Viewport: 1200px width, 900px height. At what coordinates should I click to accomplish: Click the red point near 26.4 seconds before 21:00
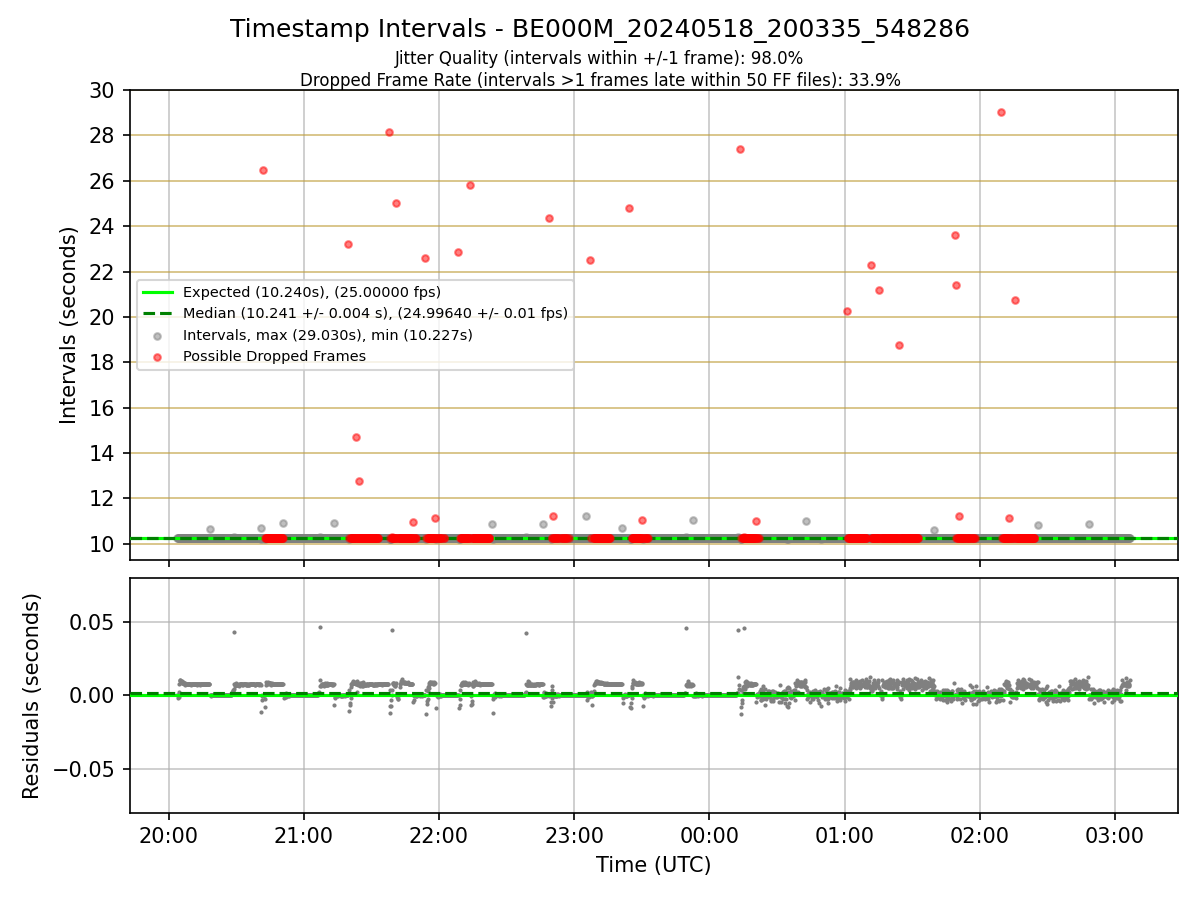coord(263,170)
